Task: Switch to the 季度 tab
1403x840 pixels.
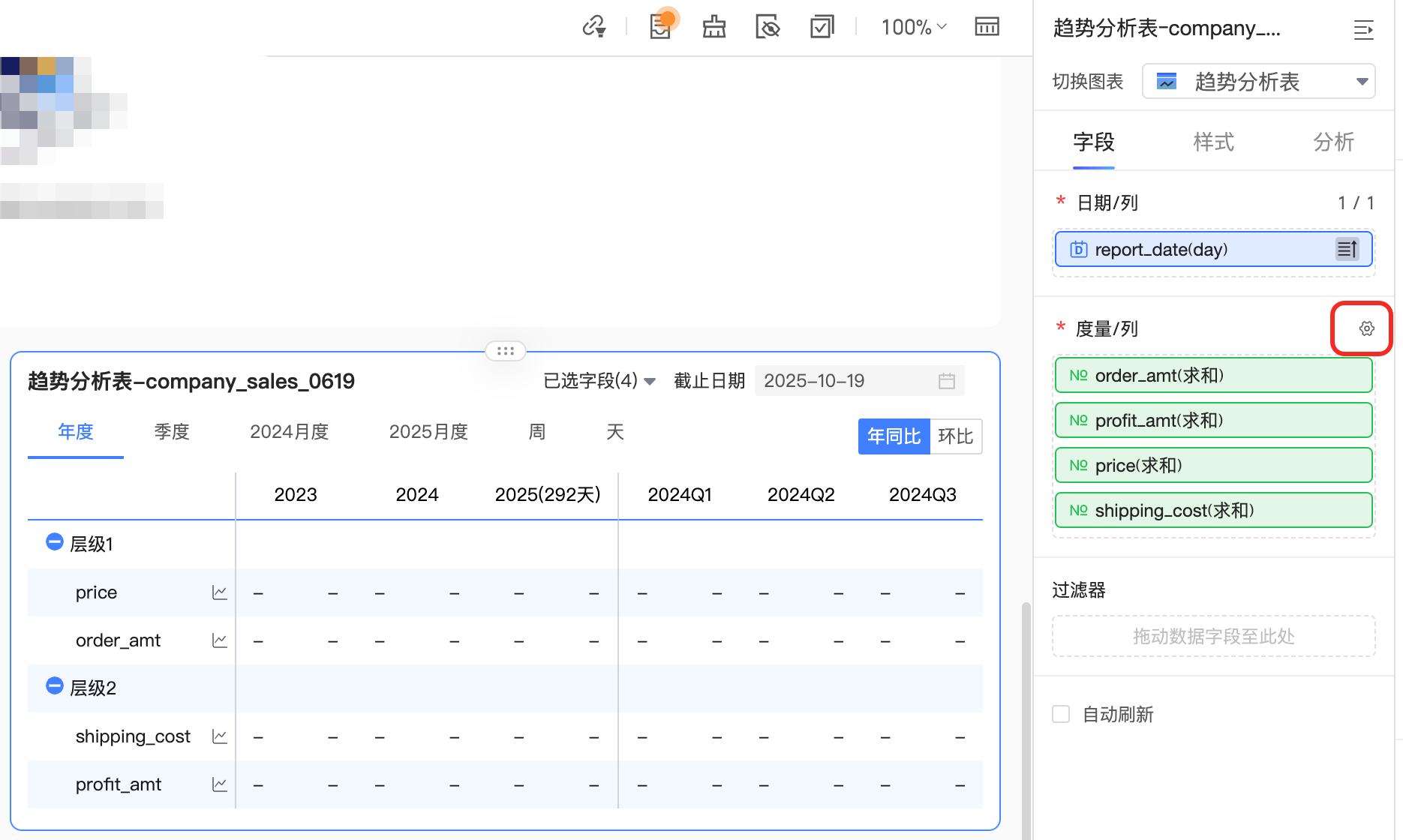Action: (x=171, y=432)
